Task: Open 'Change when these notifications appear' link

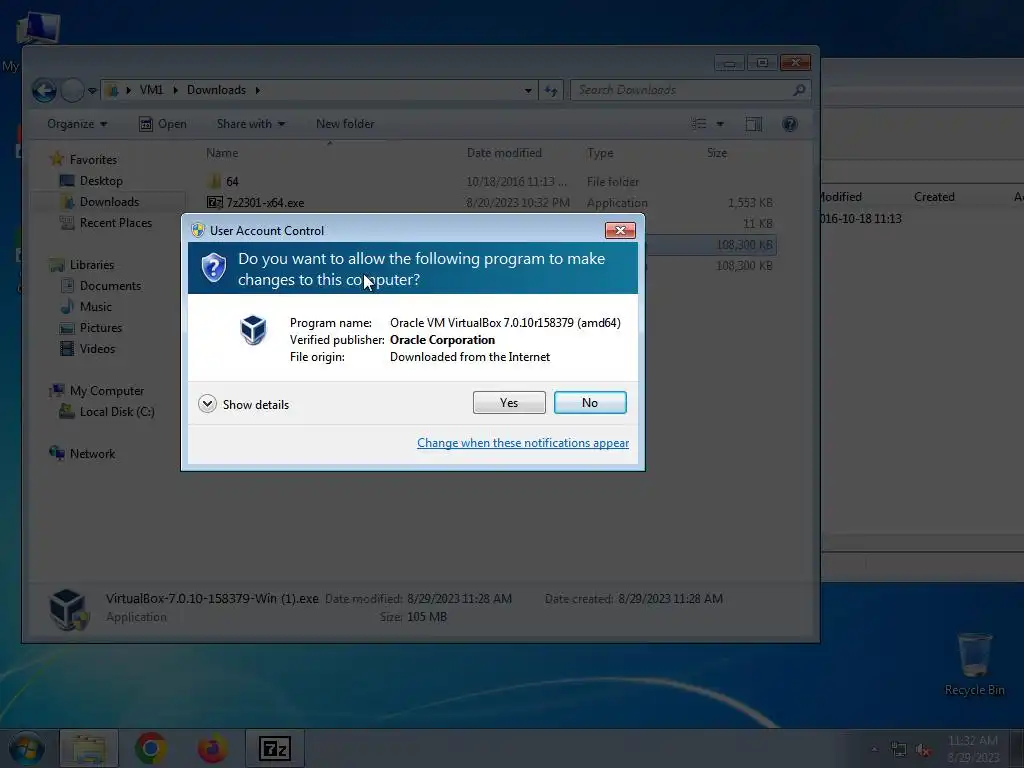Action: (x=522, y=443)
